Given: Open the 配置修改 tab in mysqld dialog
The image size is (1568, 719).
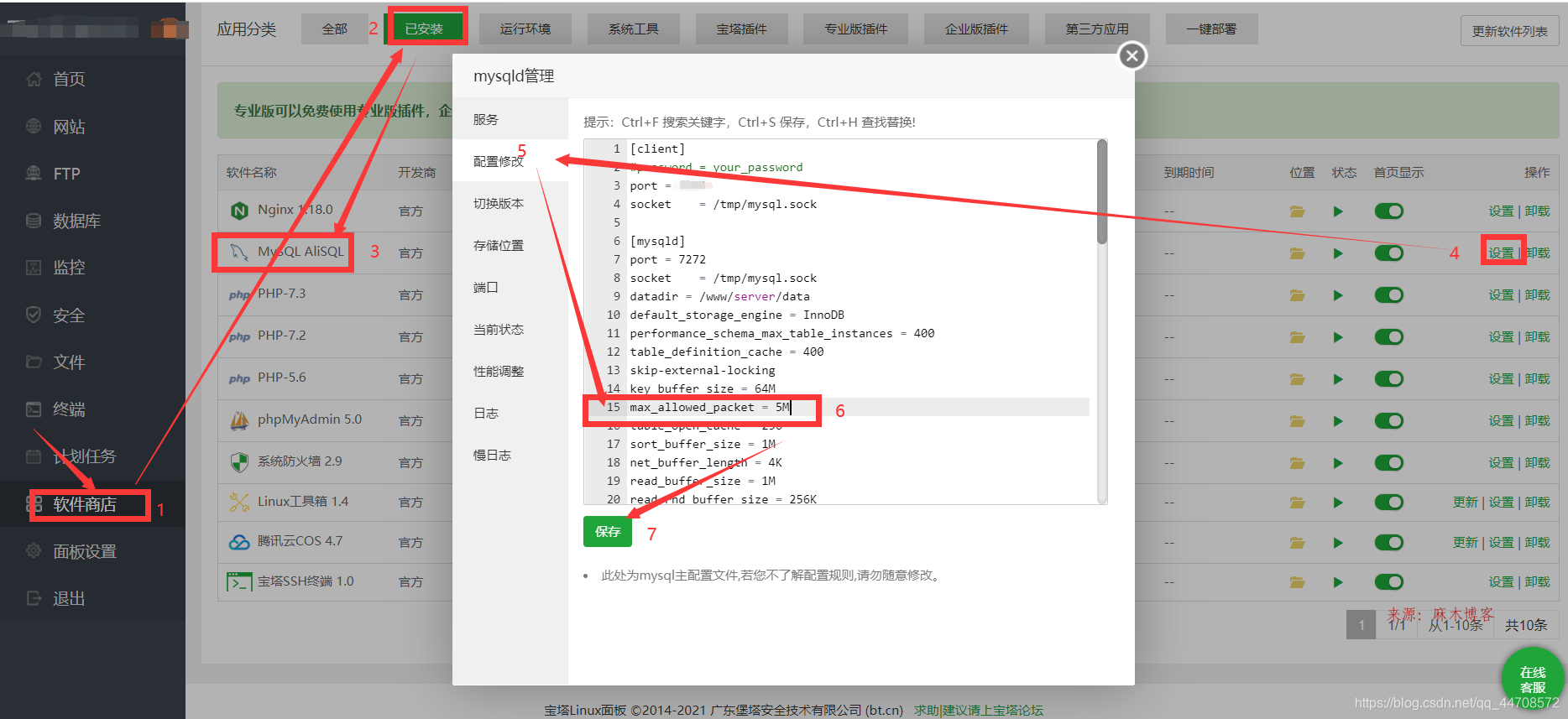Looking at the screenshot, I should [510, 161].
